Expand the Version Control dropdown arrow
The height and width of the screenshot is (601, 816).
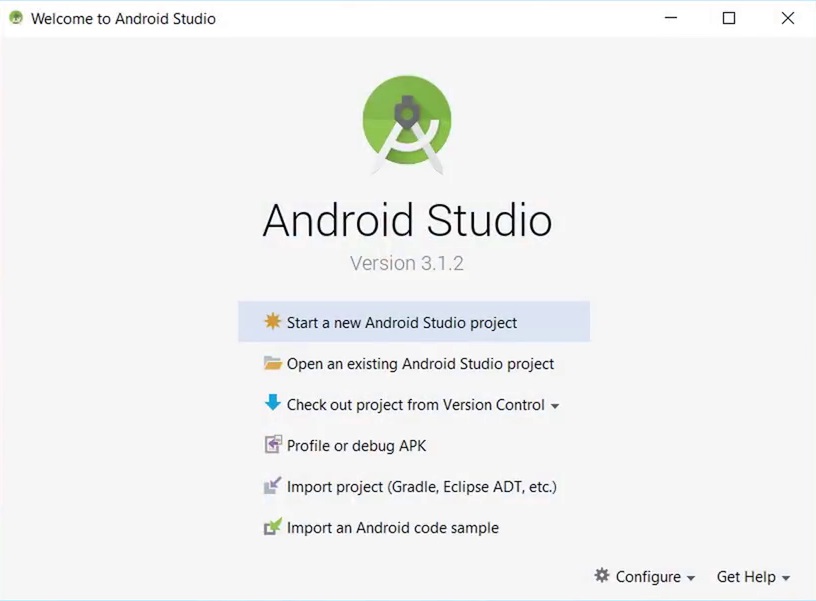point(555,406)
